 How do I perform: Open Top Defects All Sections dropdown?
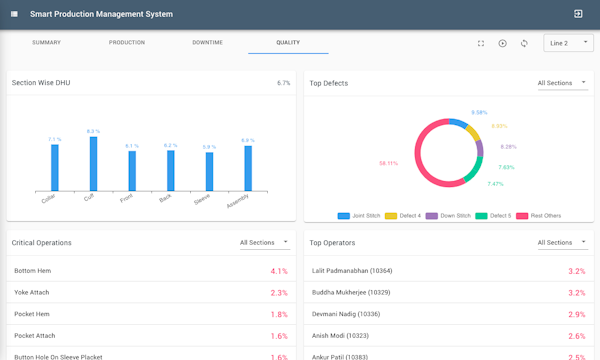coord(562,83)
